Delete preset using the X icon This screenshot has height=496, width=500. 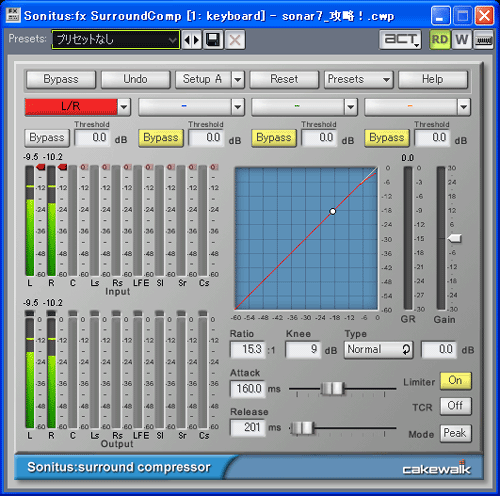pos(235,40)
